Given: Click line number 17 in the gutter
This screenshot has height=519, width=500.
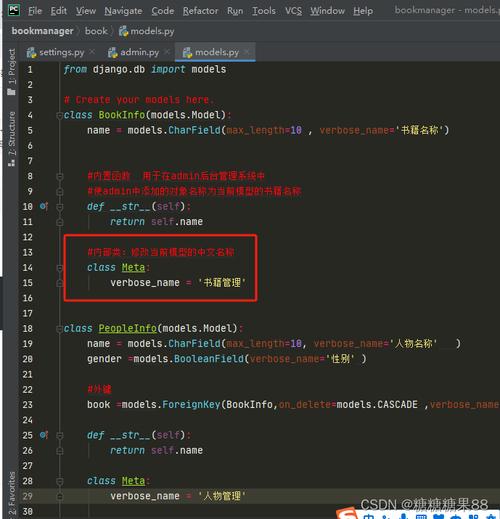Looking at the screenshot, I should pos(28,313).
